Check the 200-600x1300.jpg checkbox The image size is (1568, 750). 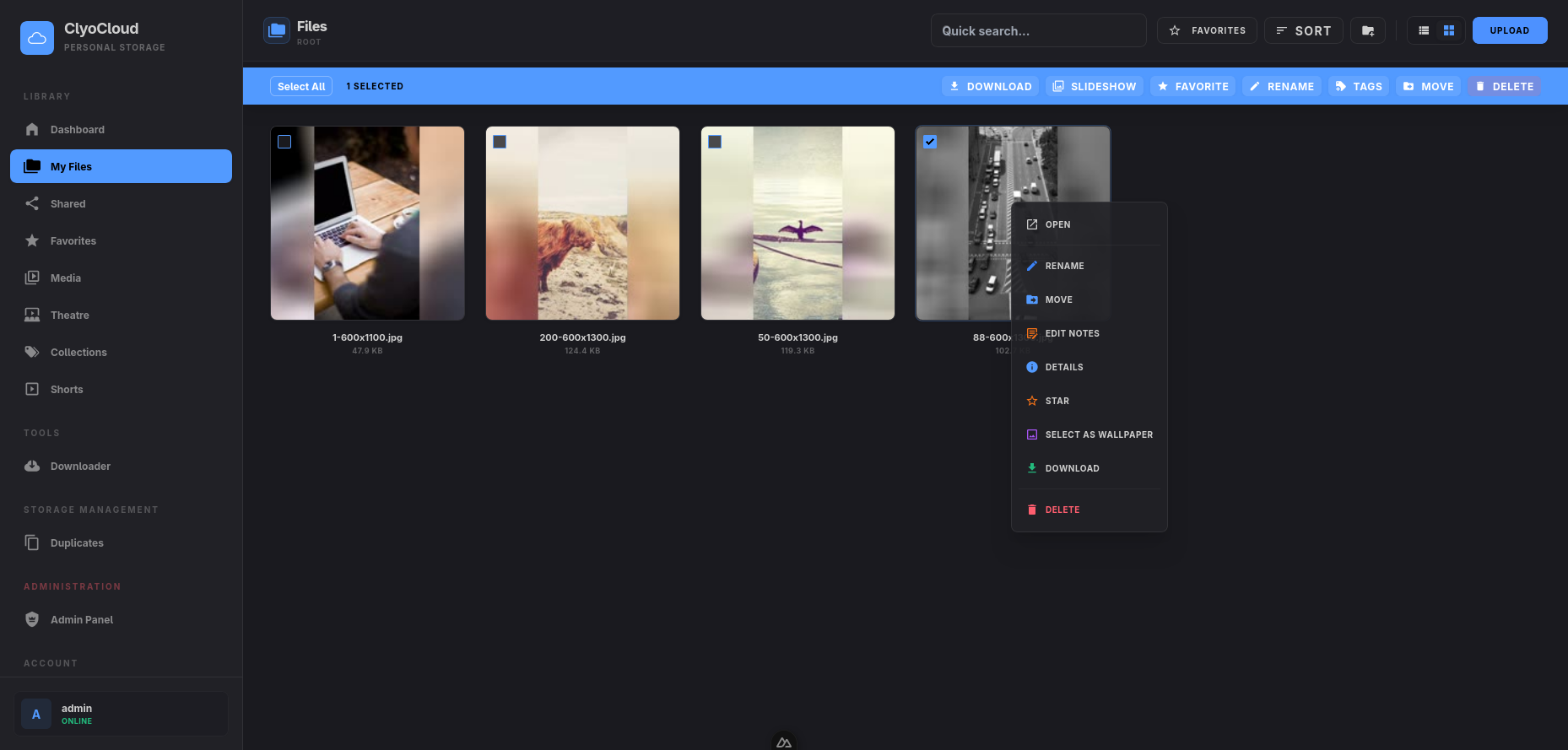(500, 142)
